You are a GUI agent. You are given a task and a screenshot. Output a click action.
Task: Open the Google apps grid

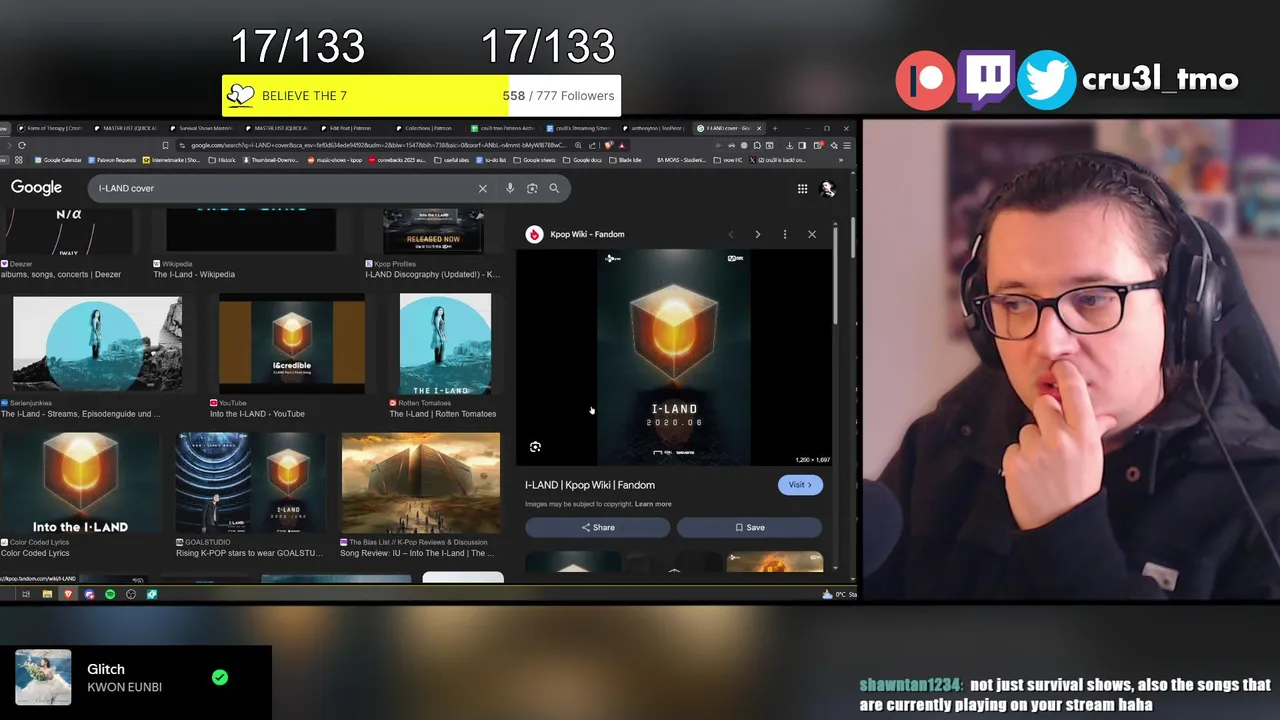[x=802, y=188]
